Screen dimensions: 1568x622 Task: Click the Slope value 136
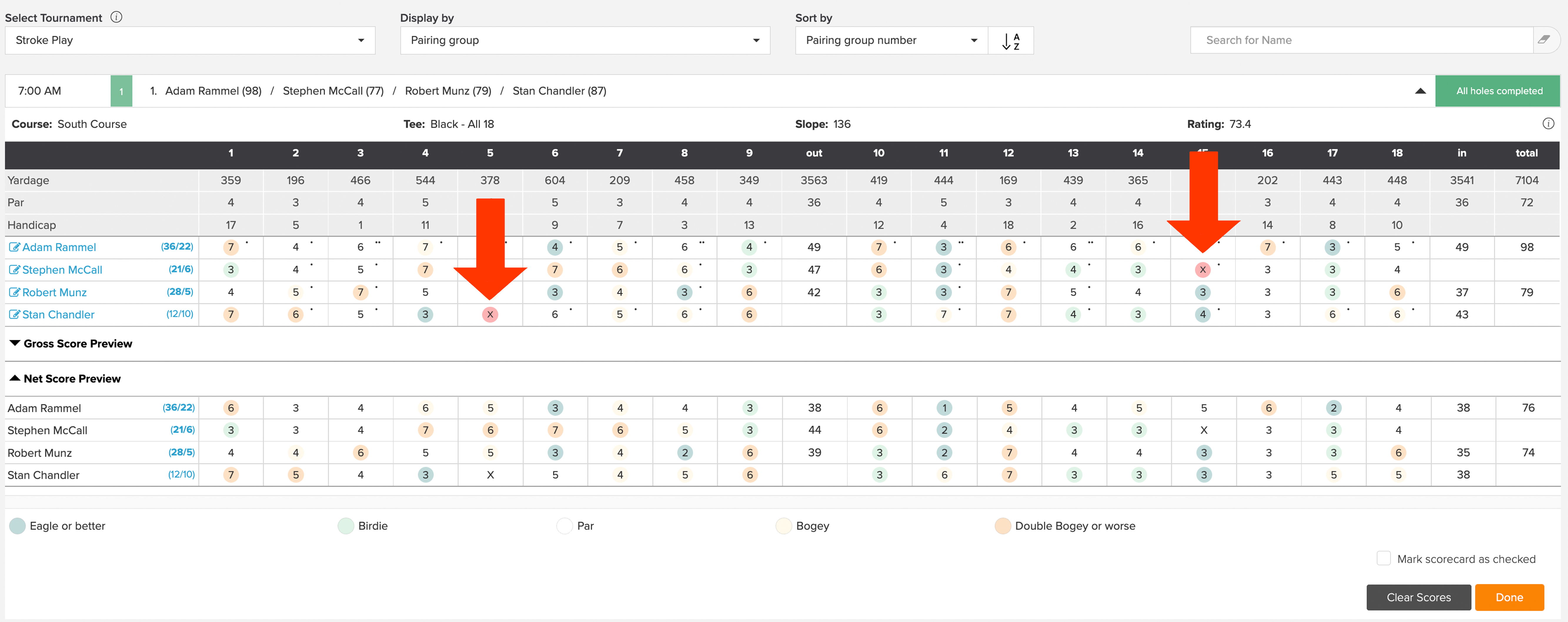point(842,124)
